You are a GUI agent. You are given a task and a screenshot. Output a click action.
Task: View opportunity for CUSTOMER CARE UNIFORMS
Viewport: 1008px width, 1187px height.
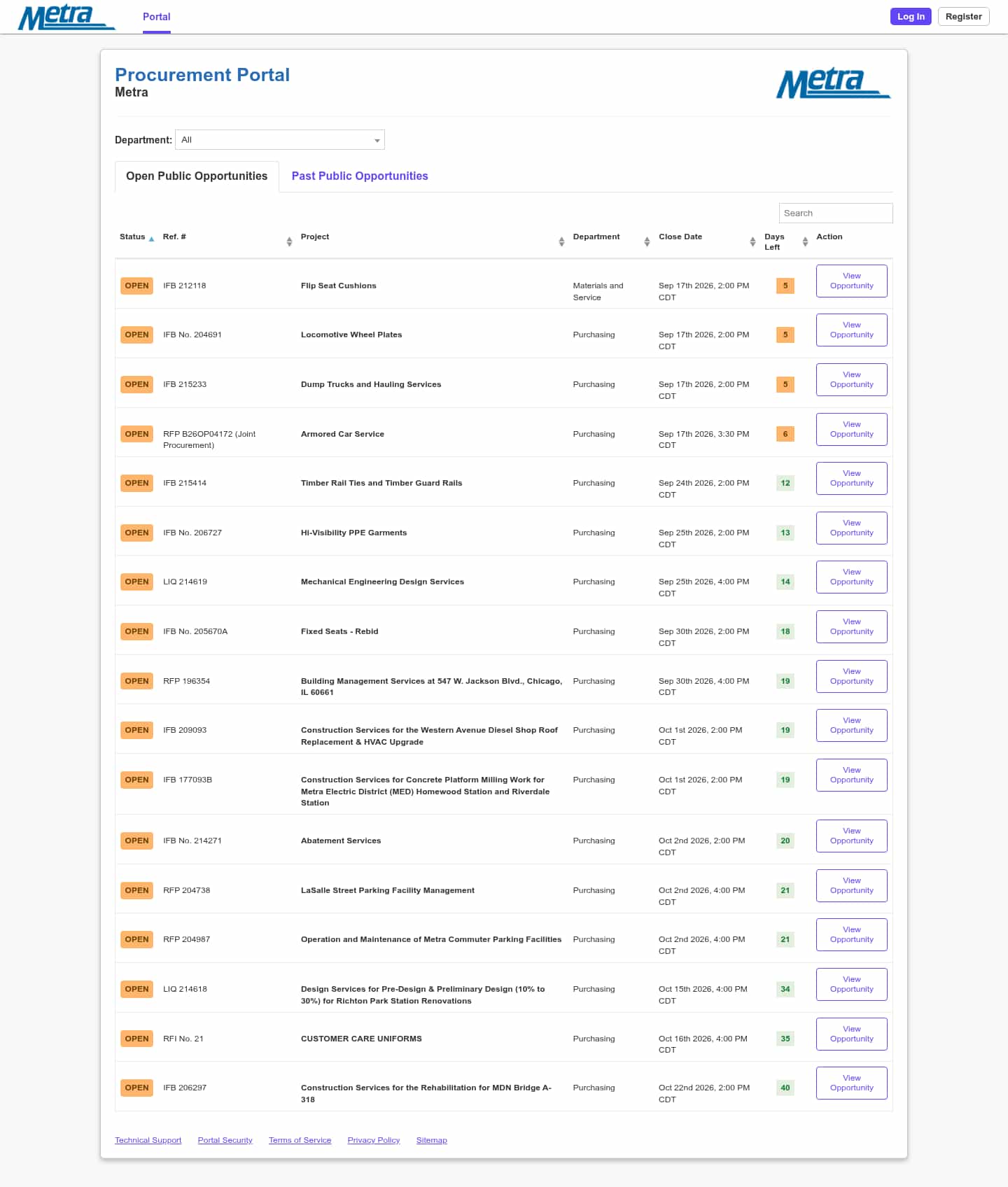pos(852,1034)
